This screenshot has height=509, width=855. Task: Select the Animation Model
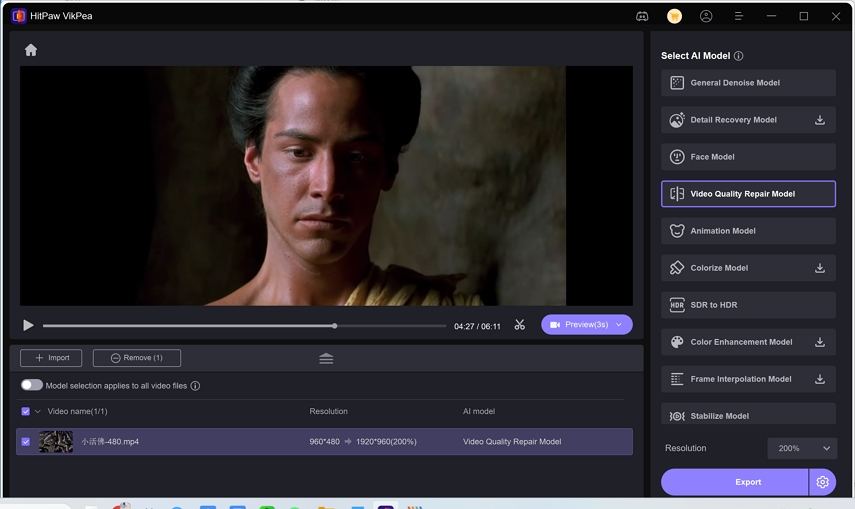tap(748, 231)
